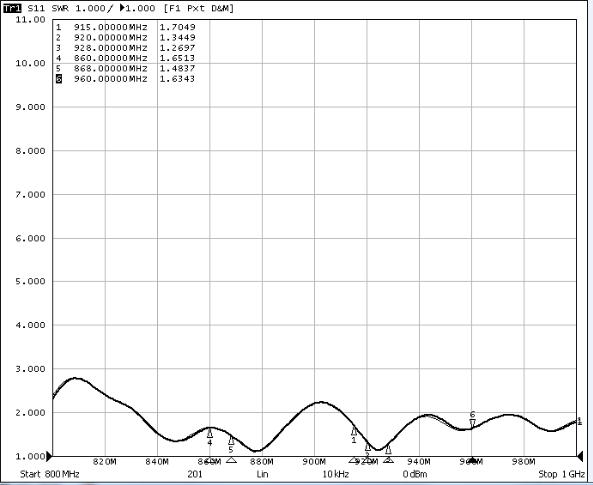Click marker 1 at 915 MHz
593x485 pixels.
coord(354,432)
